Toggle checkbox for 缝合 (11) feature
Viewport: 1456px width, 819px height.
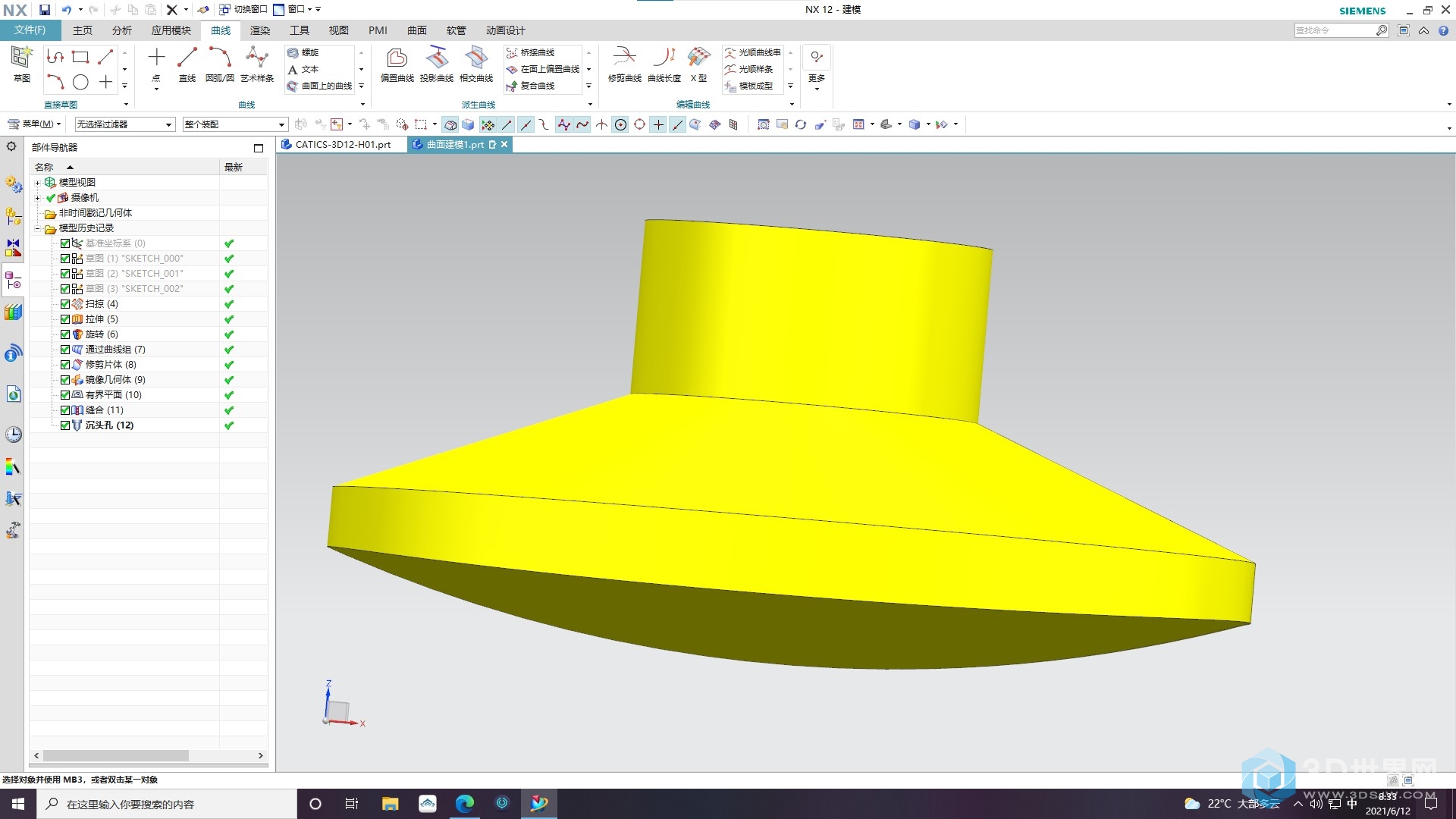coord(65,410)
